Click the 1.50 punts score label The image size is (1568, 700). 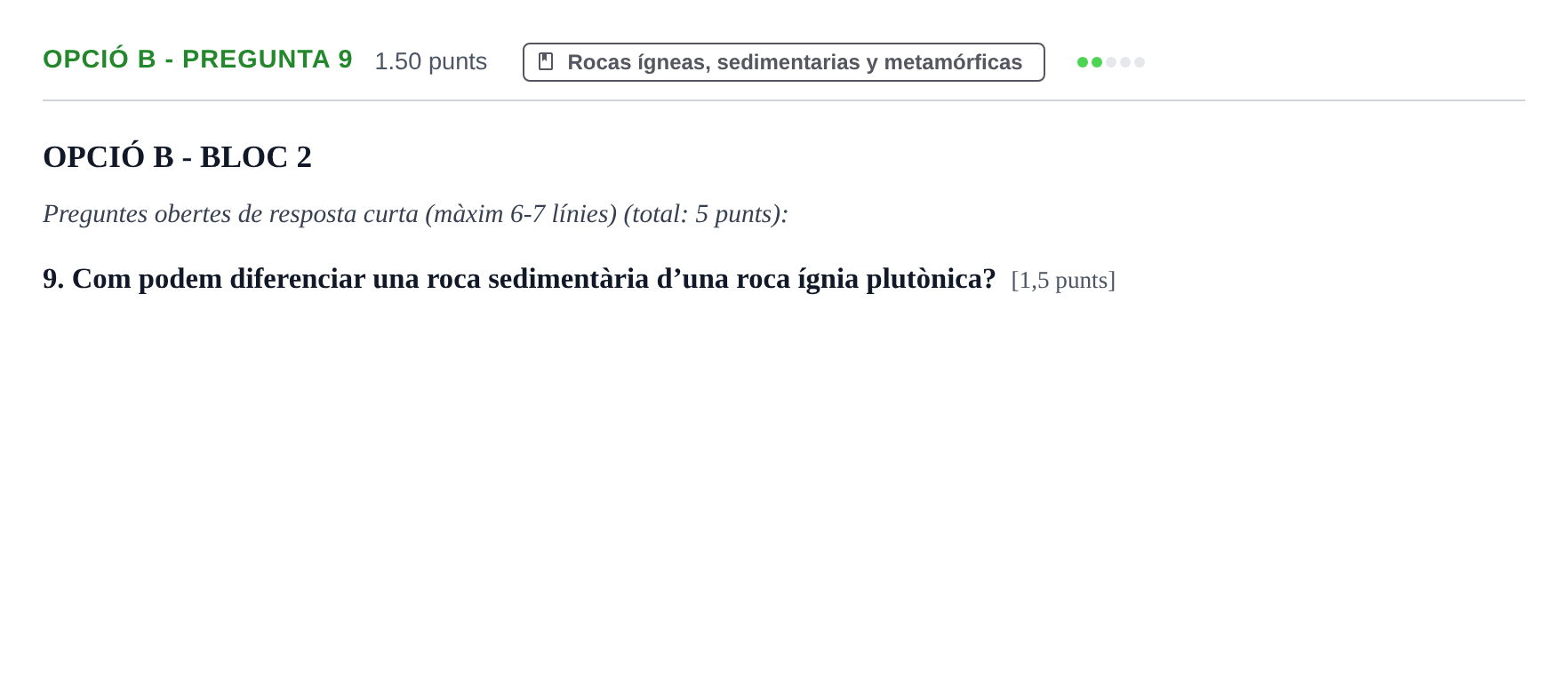[431, 61]
